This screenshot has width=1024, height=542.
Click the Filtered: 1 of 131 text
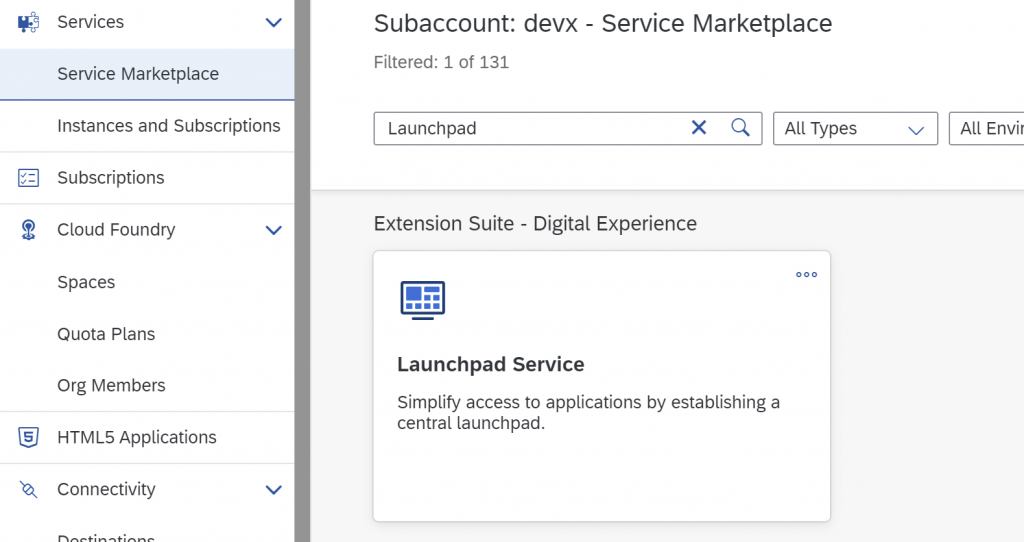pos(441,62)
